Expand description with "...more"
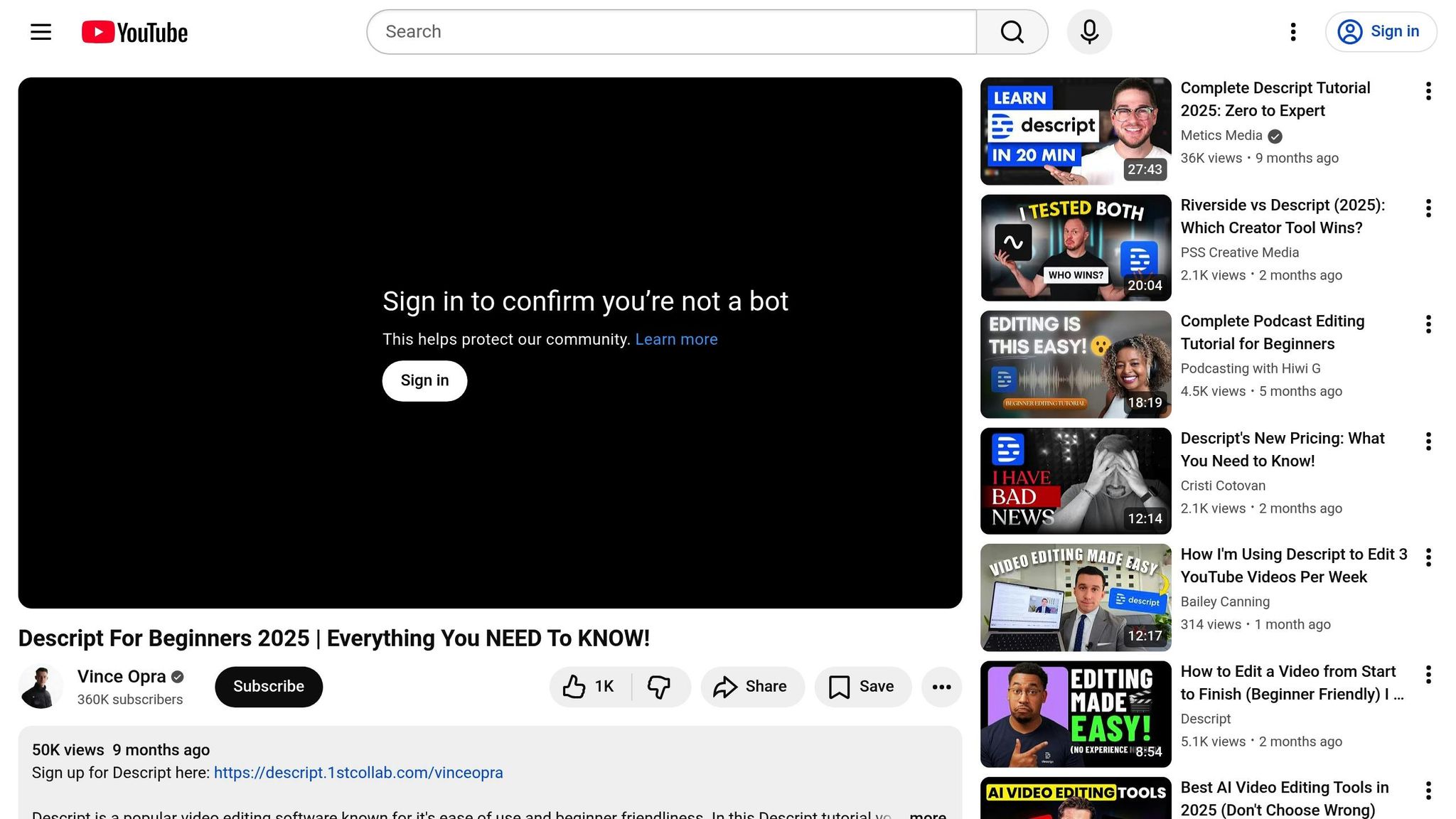The height and width of the screenshot is (819, 1456). coord(927,813)
